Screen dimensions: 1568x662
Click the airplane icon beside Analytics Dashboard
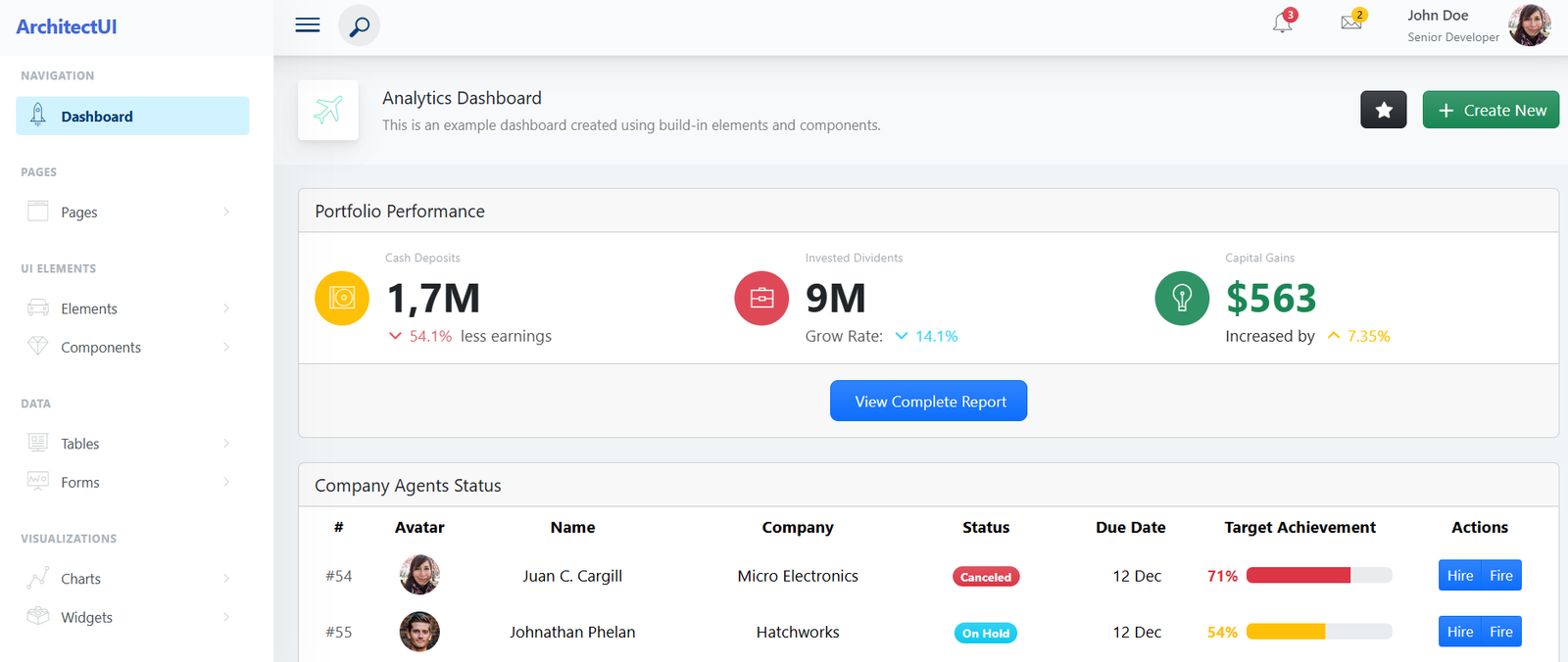pyautogui.click(x=328, y=110)
